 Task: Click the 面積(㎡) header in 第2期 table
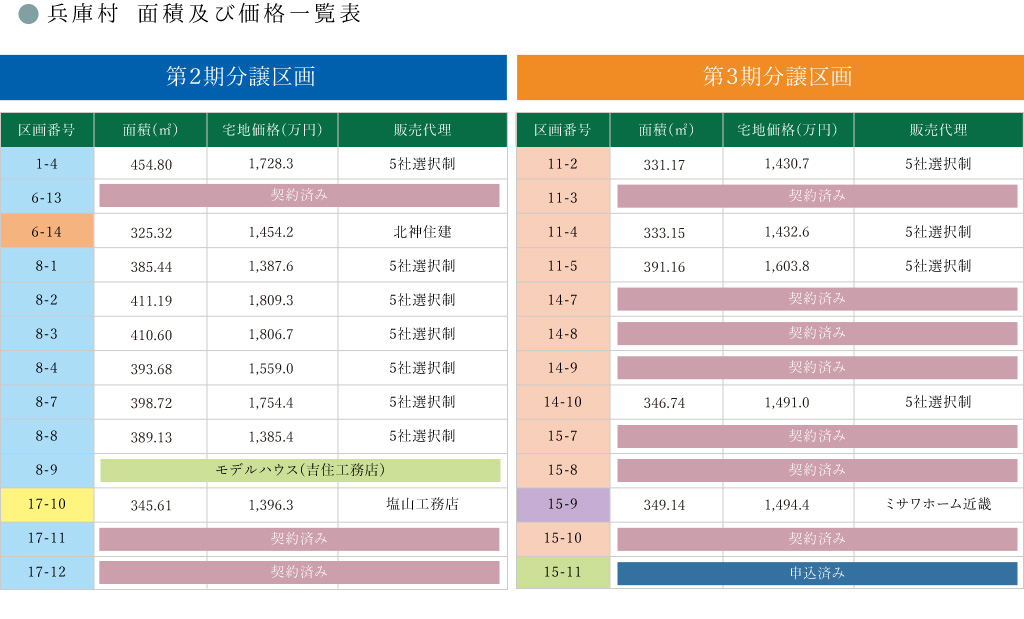150,130
